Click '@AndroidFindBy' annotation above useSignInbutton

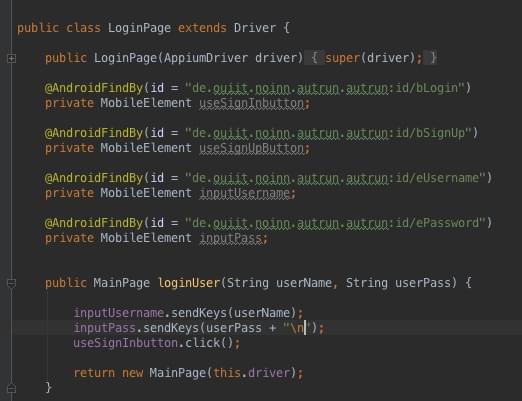94,88
